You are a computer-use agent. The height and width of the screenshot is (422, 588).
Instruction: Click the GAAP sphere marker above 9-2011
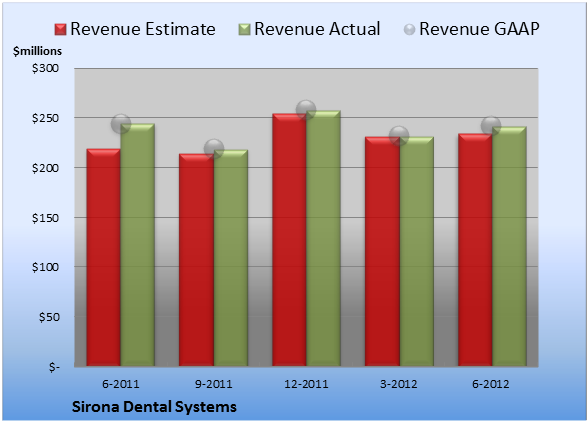pyautogui.click(x=214, y=149)
